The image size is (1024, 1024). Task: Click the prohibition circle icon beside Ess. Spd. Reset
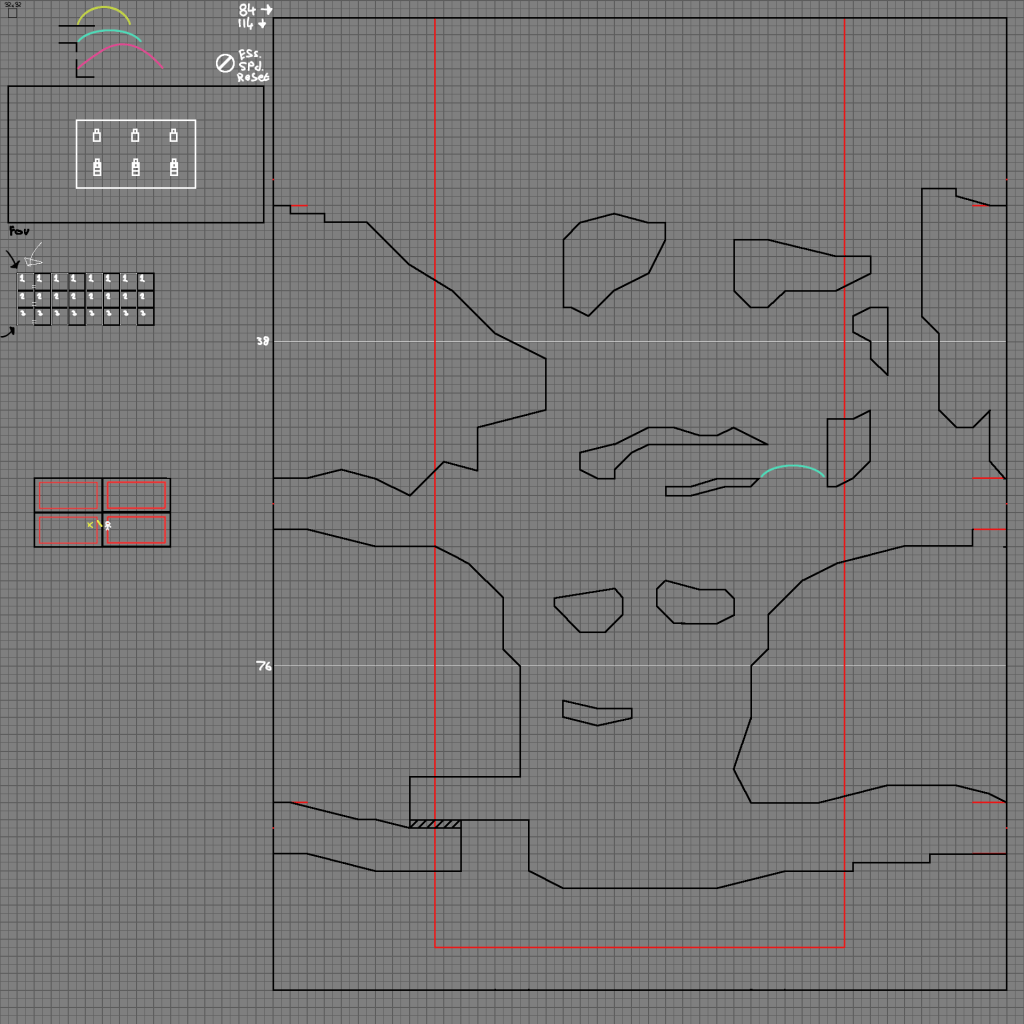click(x=225, y=63)
